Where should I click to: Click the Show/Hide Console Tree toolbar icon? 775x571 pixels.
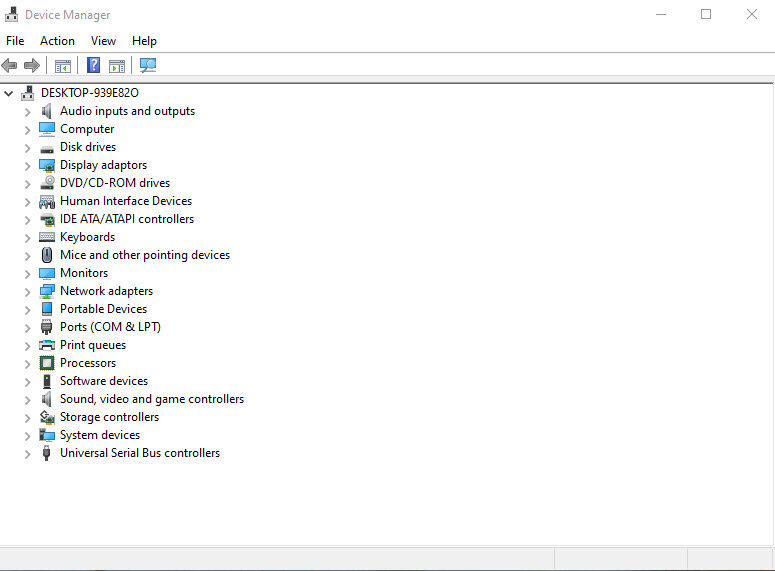point(63,66)
